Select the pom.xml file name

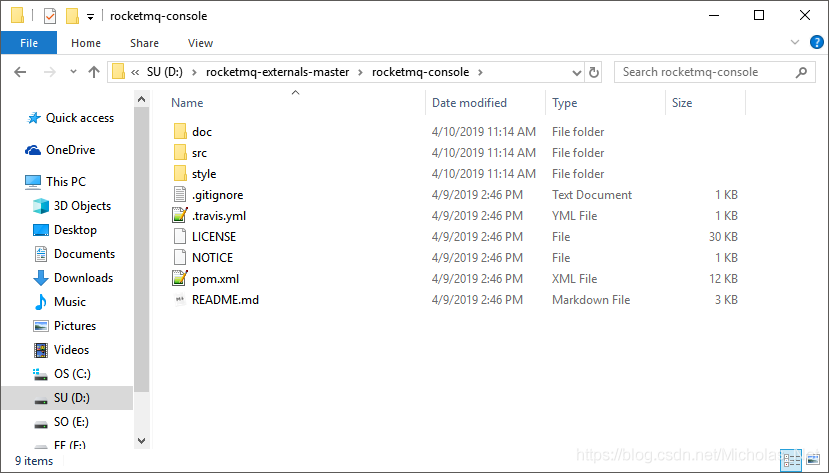(x=215, y=279)
